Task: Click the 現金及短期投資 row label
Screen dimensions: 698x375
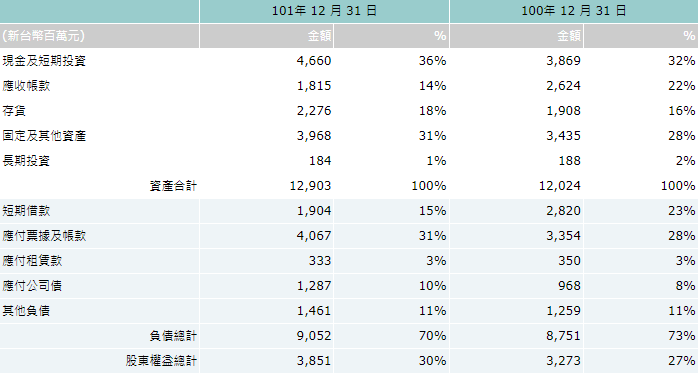Action: pos(44,61)
